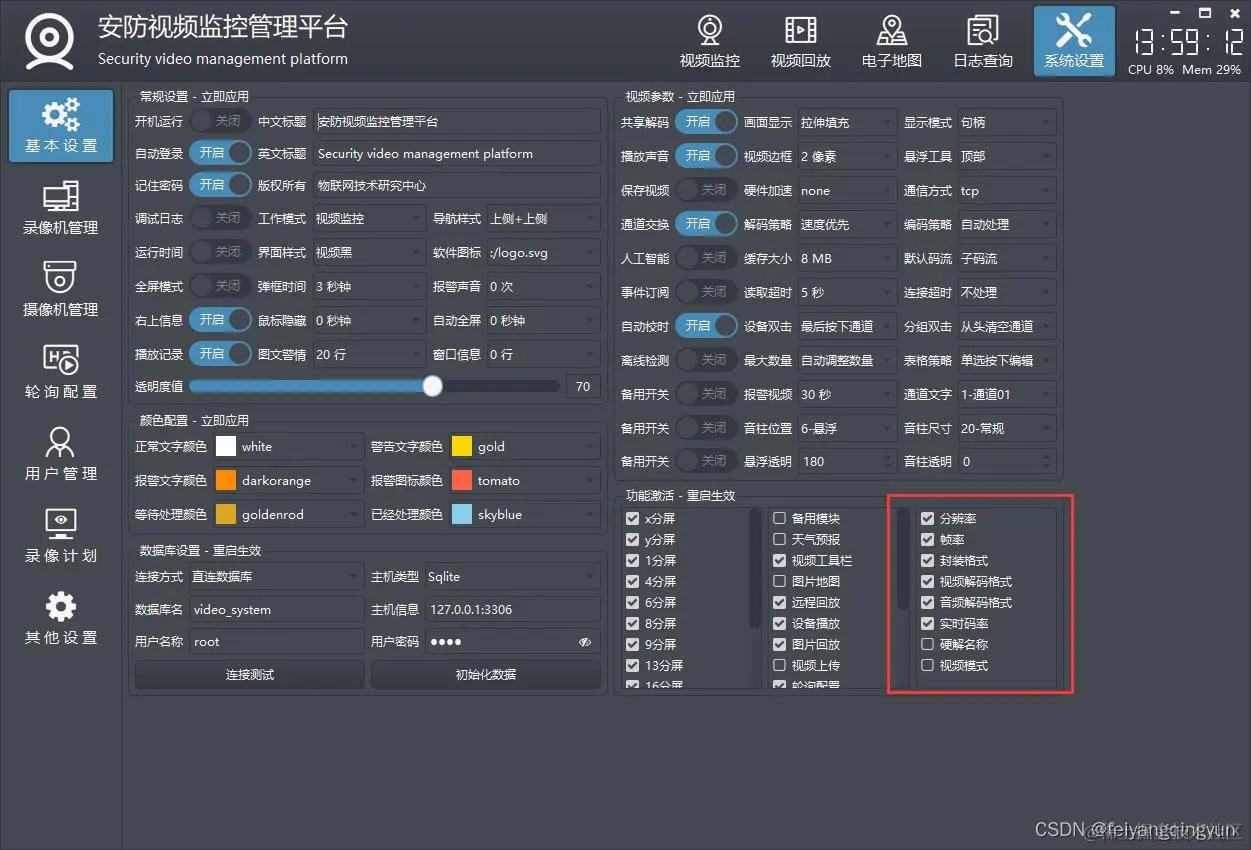This screenshot has height=850, width=1251.
Task: Click the 视频回放 playback icon
Action: pyautogui.click(x=800, y=40)
